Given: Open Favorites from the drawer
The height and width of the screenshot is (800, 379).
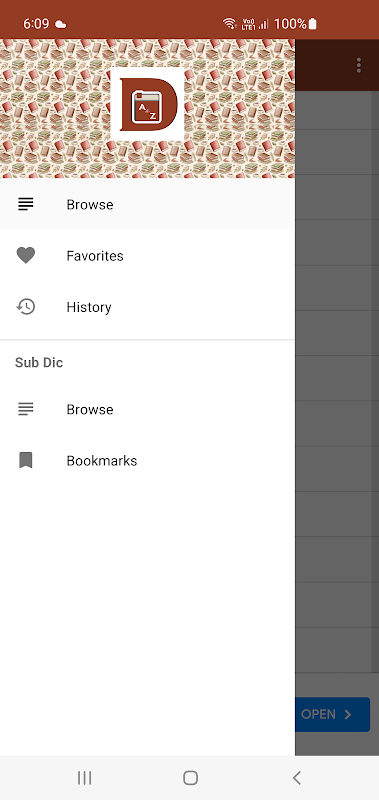Looking at the screenshot, I should [147, 255].
